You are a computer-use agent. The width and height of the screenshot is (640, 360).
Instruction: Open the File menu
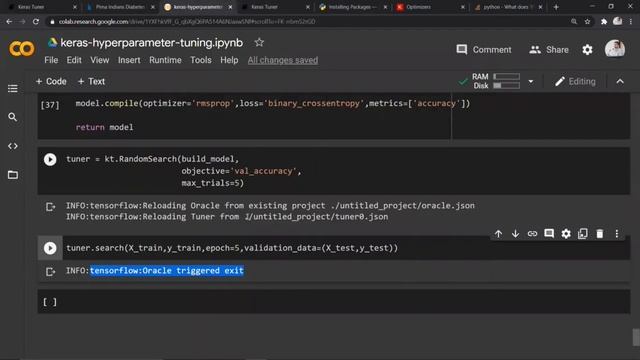click(x=51, y=60)
